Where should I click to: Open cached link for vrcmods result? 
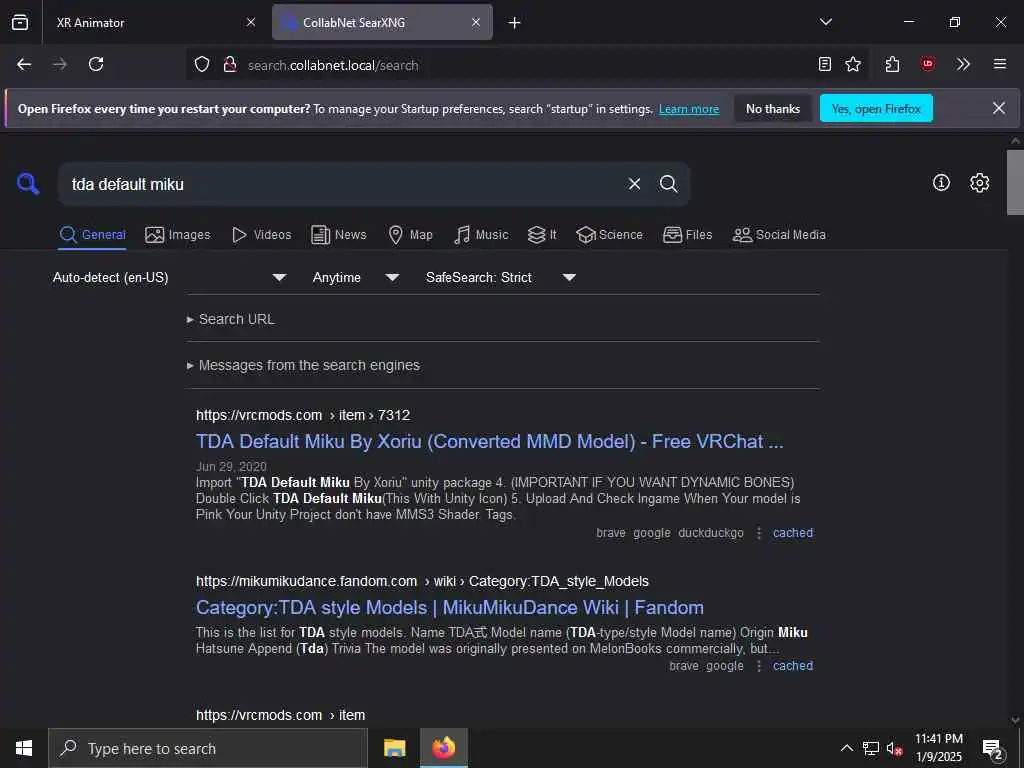(793, 533)
